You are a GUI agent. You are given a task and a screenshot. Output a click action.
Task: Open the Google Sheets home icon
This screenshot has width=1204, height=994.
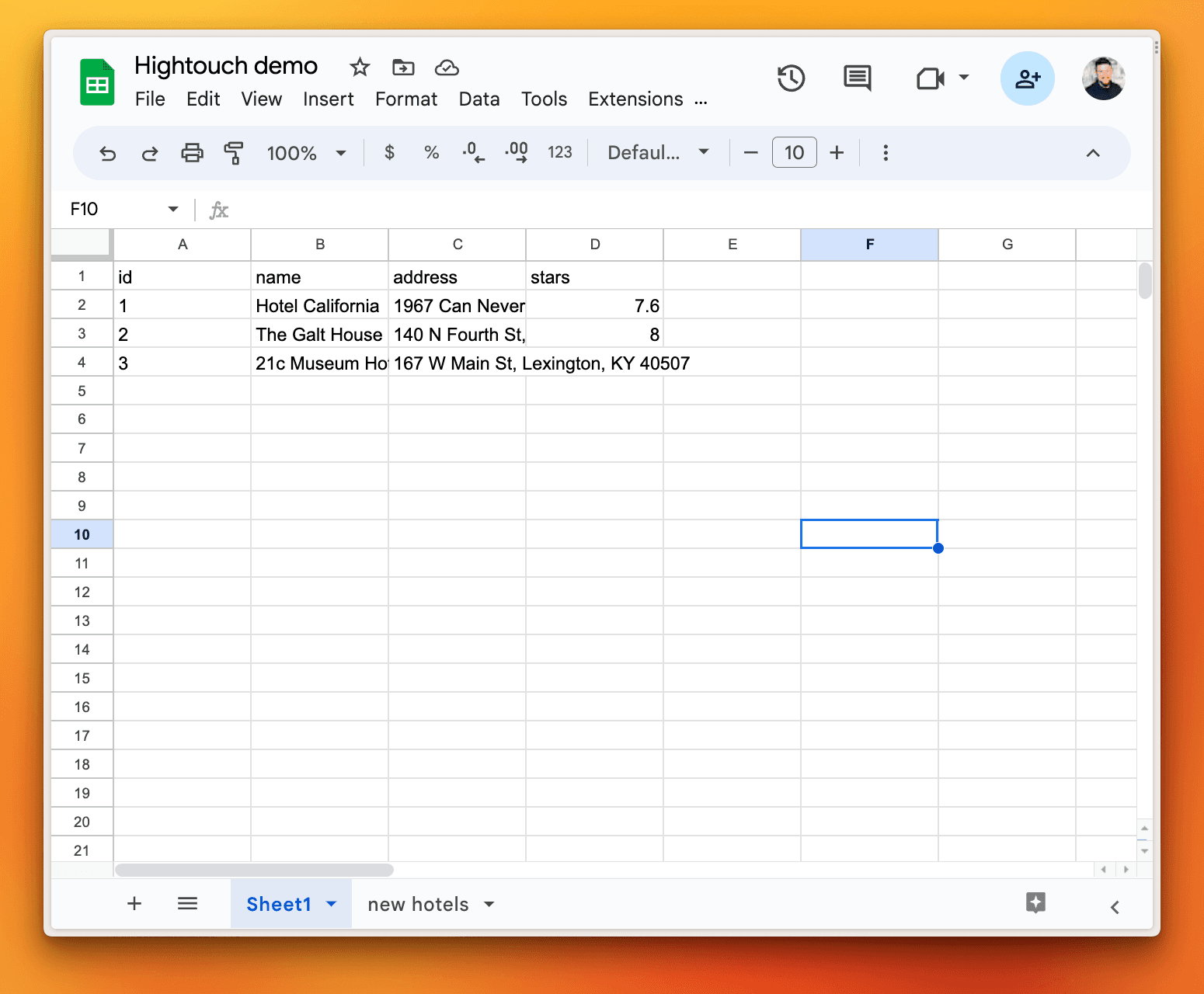pyautogui.click(x=97, y=82)
